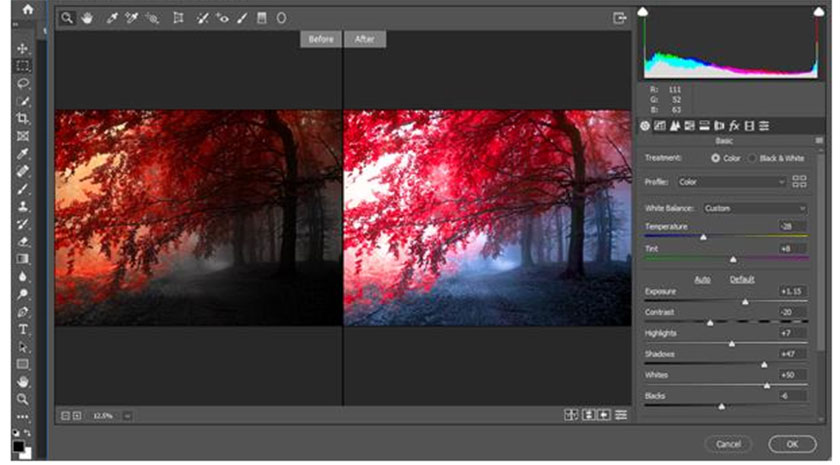Screen dimensions: 840x465
Task: Open preview preferences menu icon
Action: click(x=621, y=415)
